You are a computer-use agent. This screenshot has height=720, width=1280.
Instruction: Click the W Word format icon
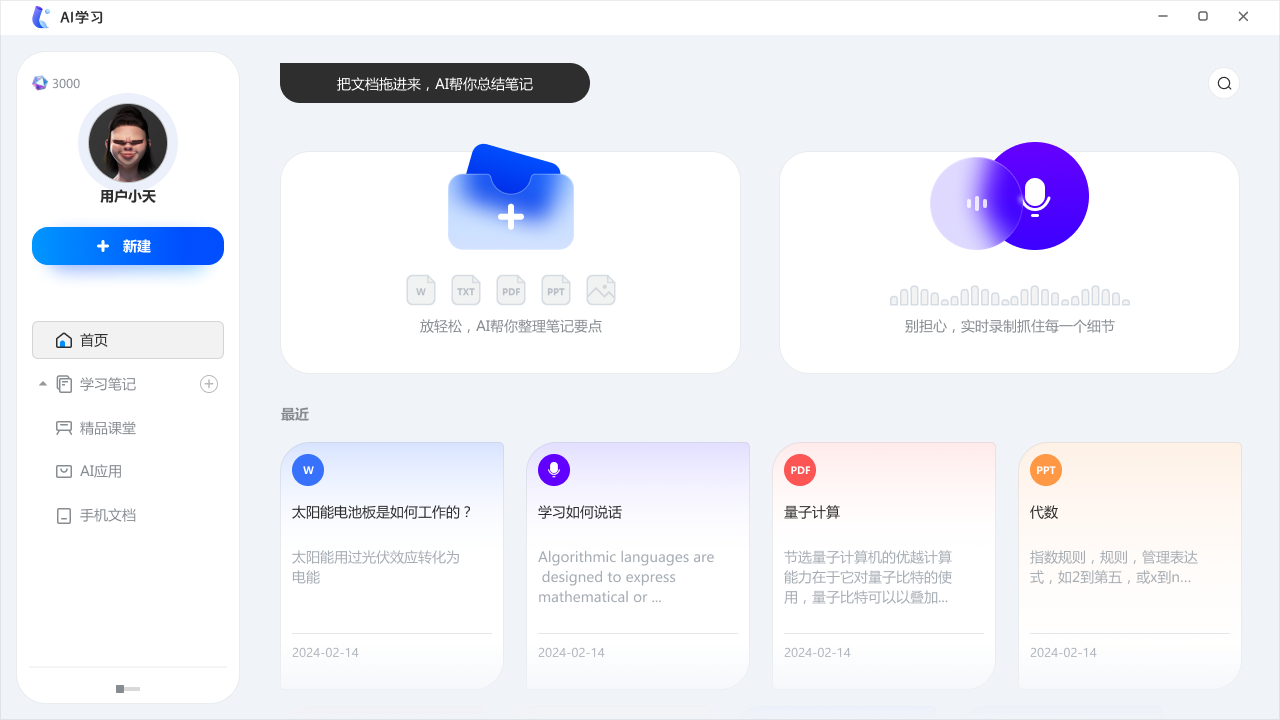click(421, 290)
